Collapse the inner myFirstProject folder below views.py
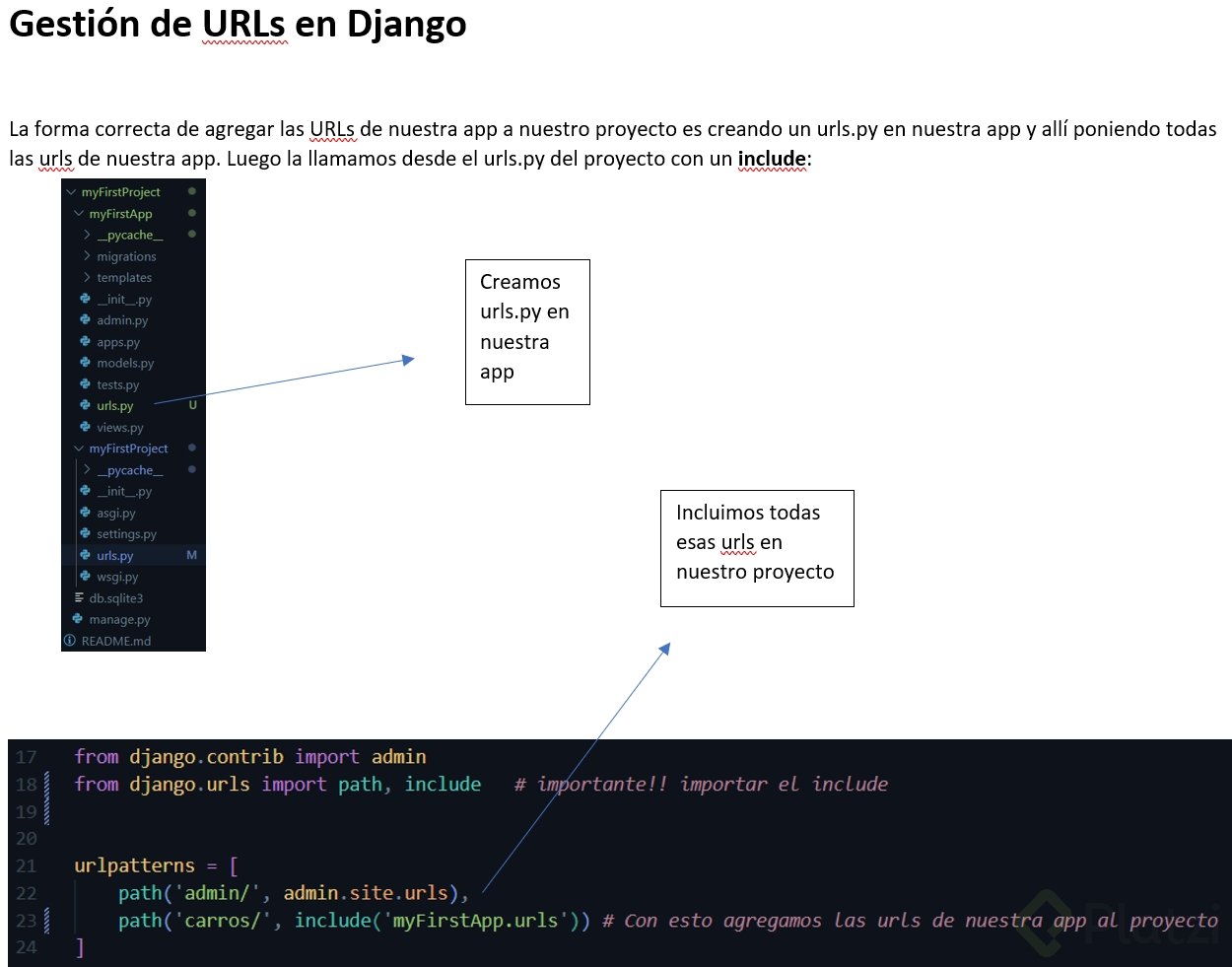Image resolution: width=1232 pixels, height=967 pixels. [x=79, y=449]
